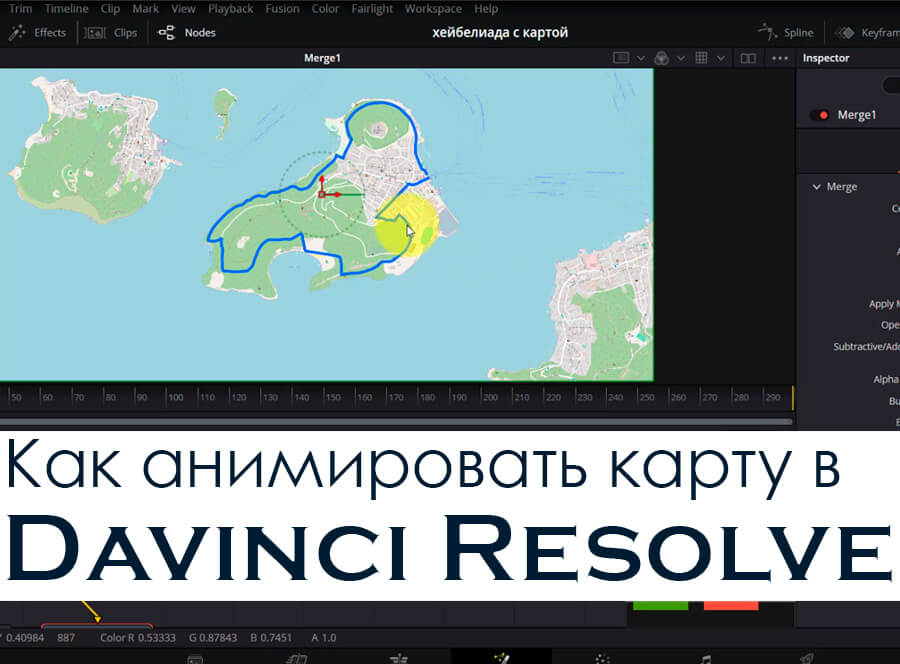Click frame 150 on the time ruler
This screenshot has height=664, width=900.
(333, 397)
